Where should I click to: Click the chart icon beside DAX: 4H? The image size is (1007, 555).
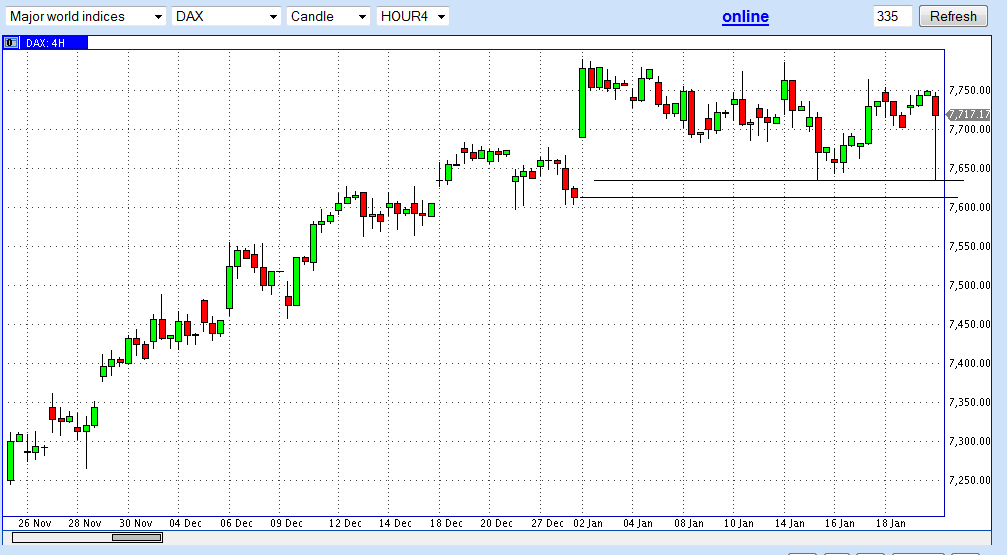11,43
